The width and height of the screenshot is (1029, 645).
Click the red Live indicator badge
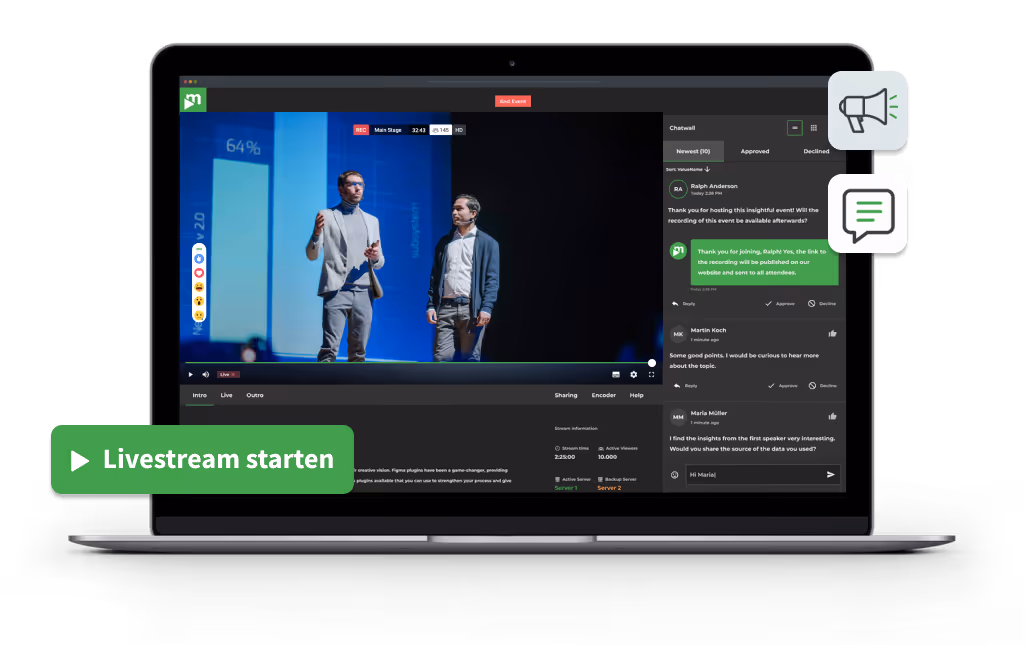[228, 375]
